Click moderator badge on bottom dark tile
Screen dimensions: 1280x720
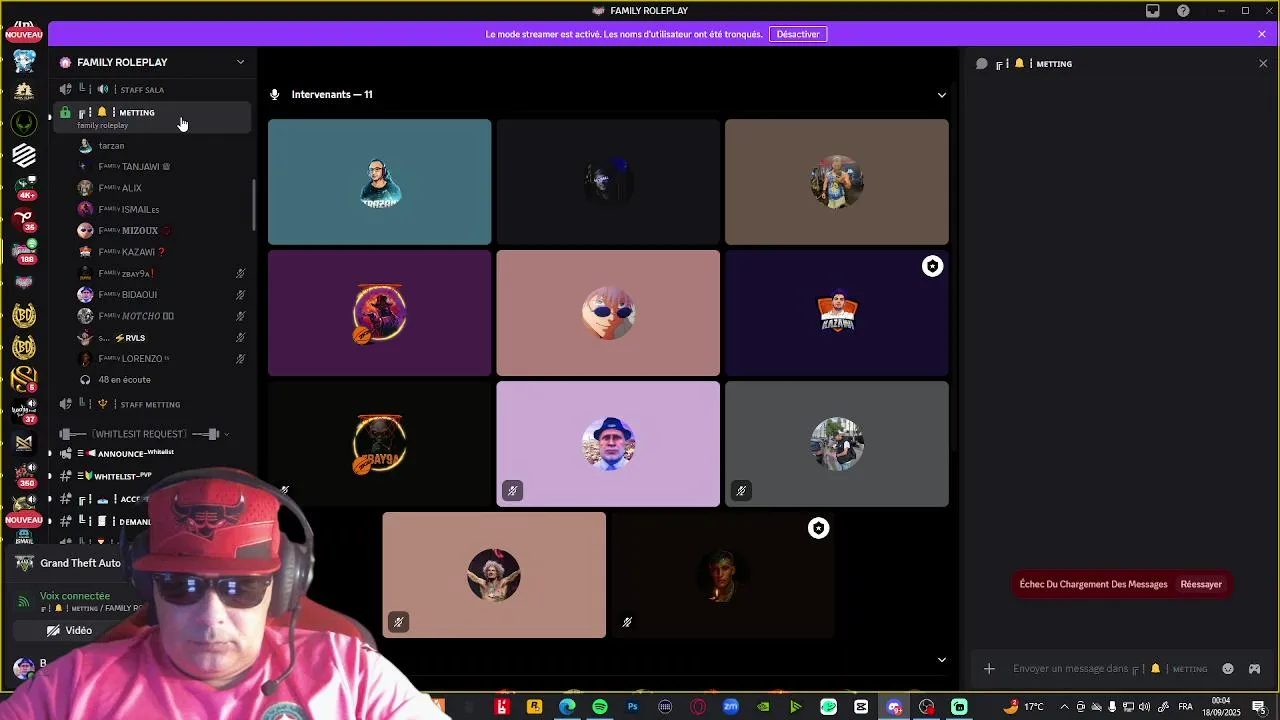[x=818, y=528]
